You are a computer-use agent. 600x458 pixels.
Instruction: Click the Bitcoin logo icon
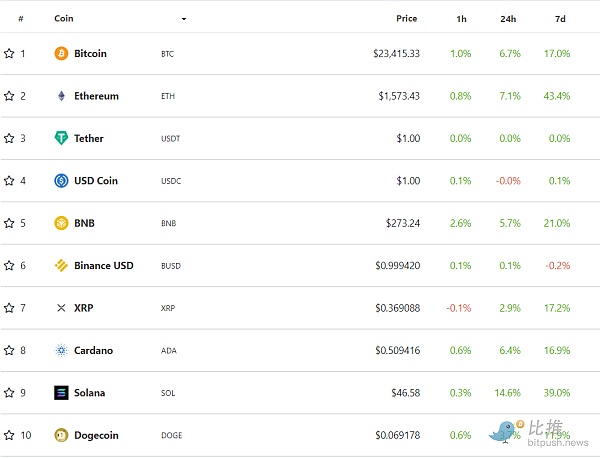[62, 53]
